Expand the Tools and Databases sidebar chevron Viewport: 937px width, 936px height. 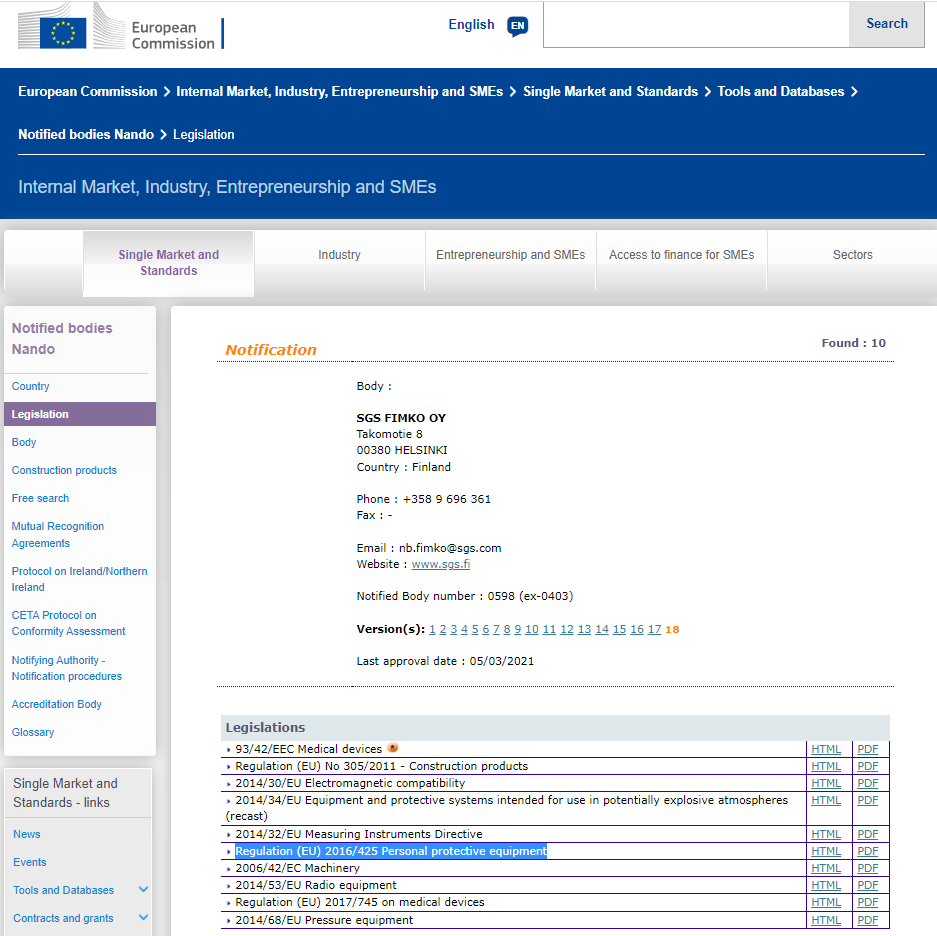click(143, 890)
